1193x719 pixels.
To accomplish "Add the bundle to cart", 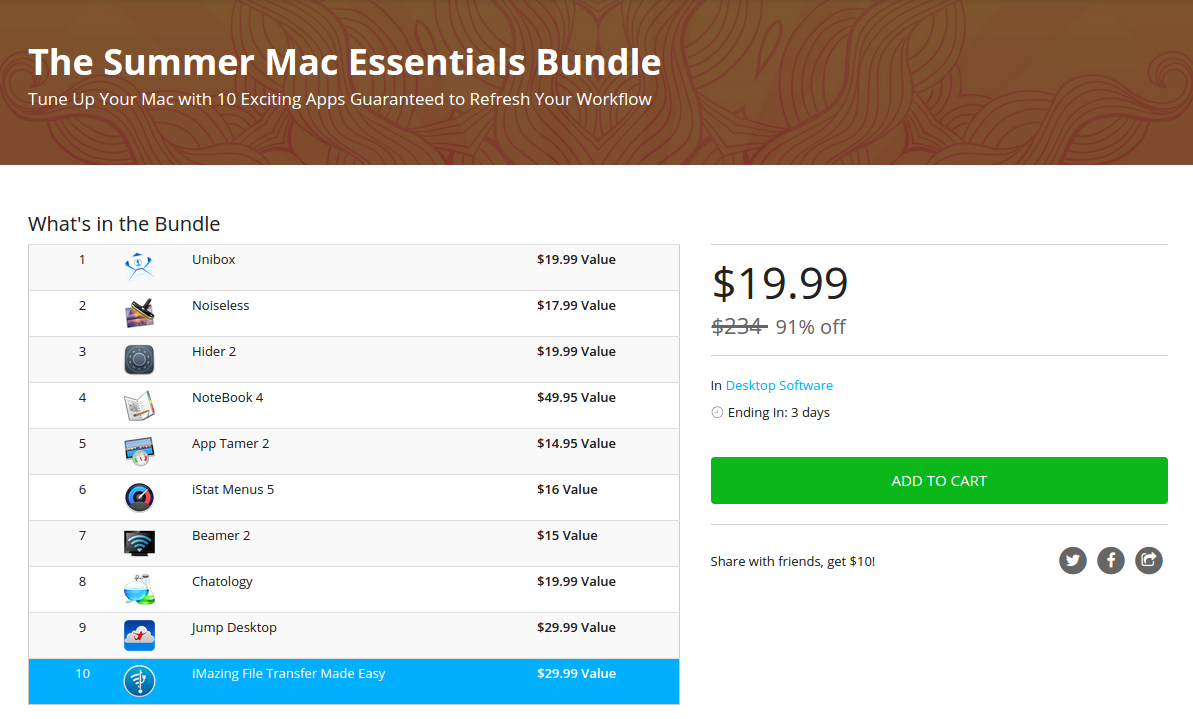I will pos(939,481).
